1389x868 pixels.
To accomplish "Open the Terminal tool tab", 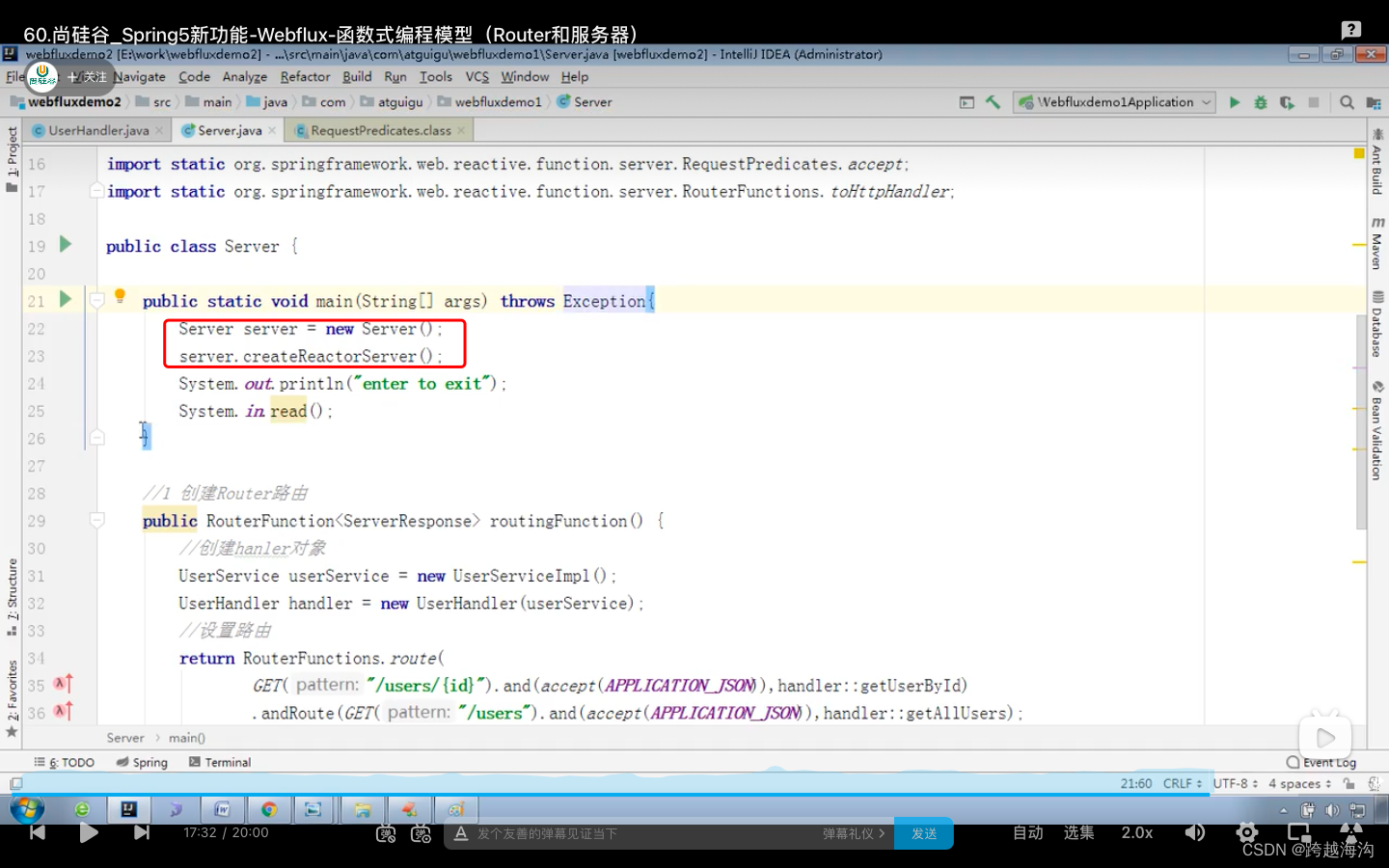I will click(220, 762).
